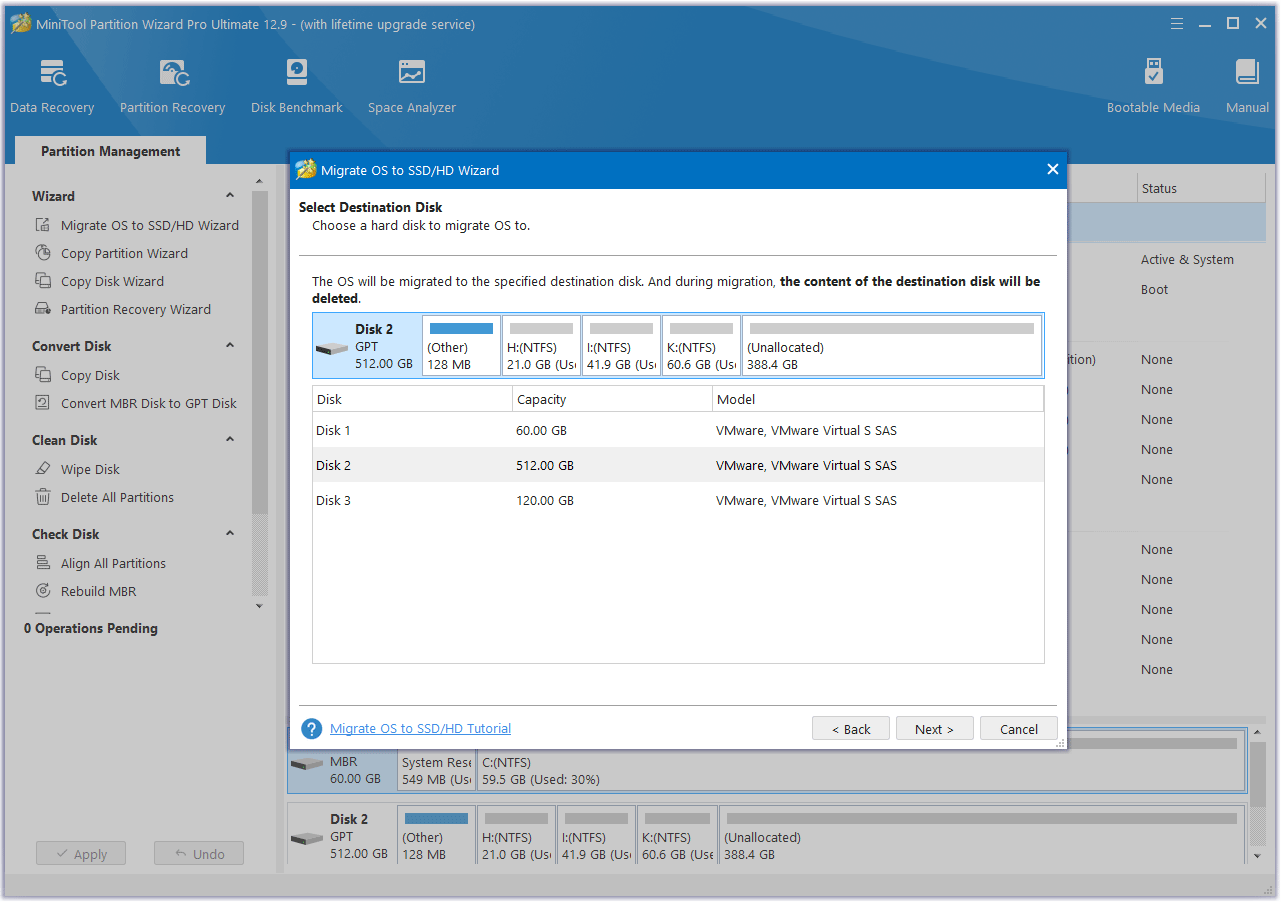
Task: Click the Capacity column header in wizard
Action: [x=612, y=400]
